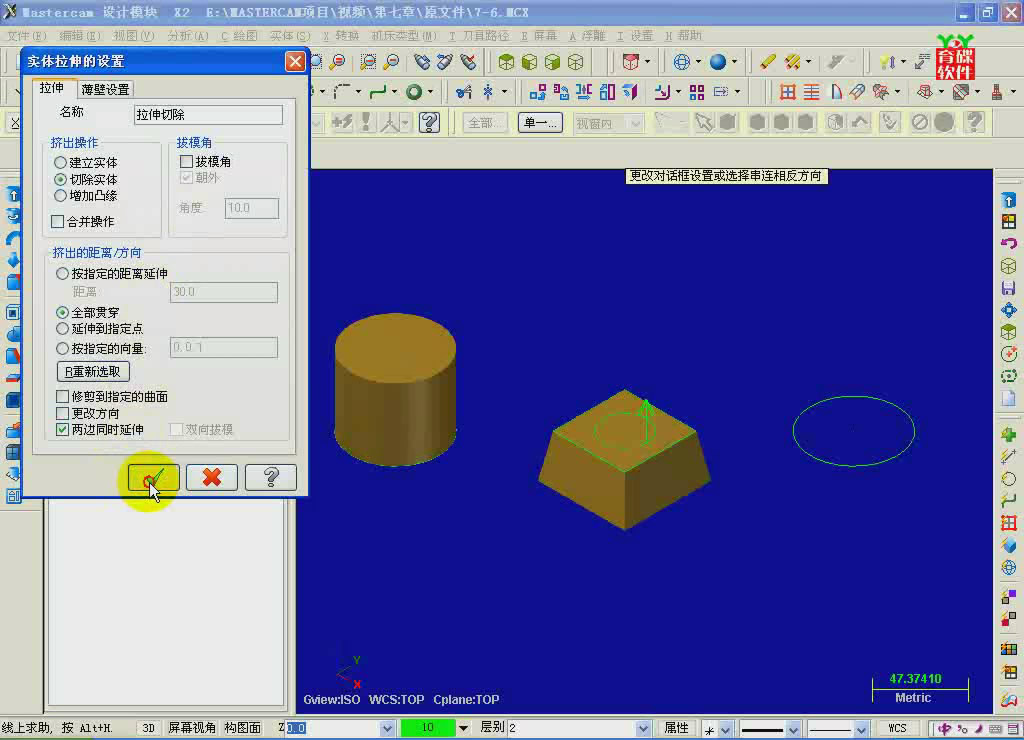
Task: Confirm the extrude settings with the green checkmark
Action: [x=153, y=477]
